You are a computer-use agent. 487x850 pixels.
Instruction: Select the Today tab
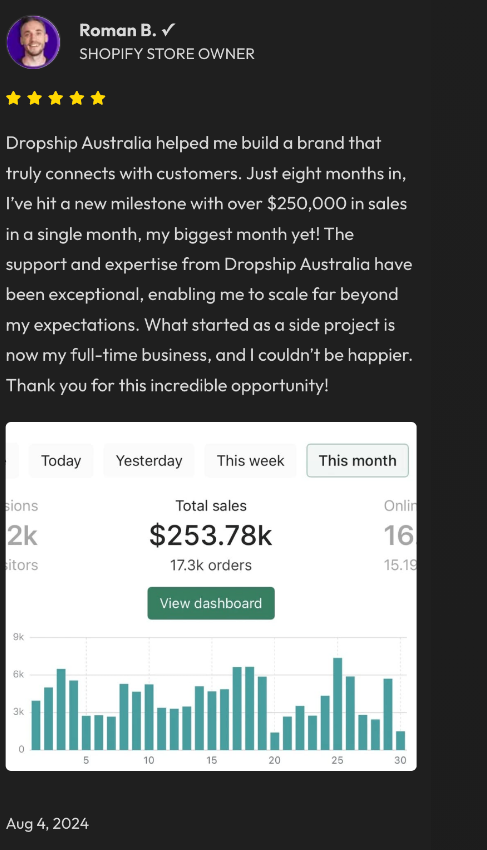click(61, 461)
